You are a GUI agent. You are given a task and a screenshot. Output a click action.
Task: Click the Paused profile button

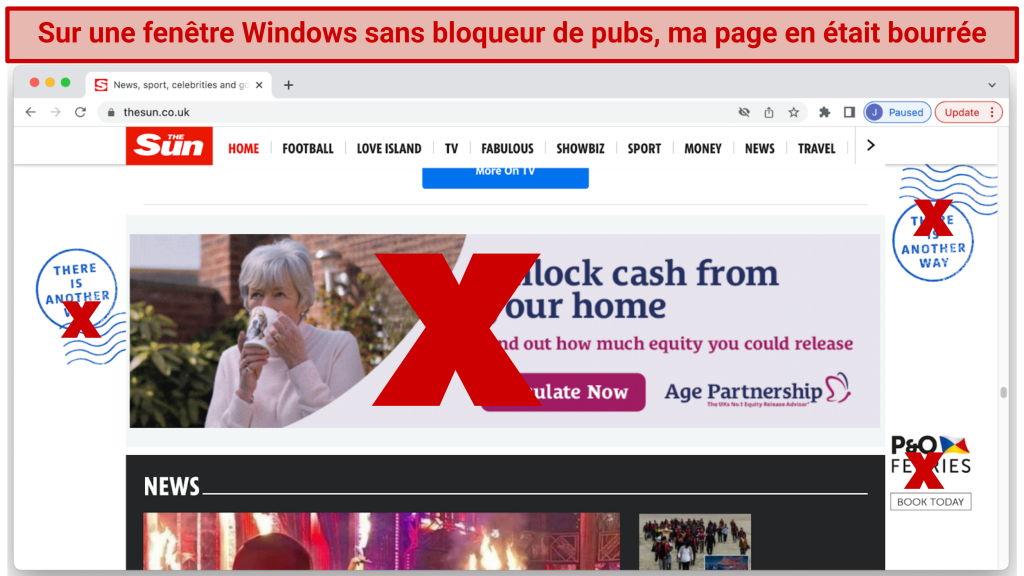coord(897,112)
